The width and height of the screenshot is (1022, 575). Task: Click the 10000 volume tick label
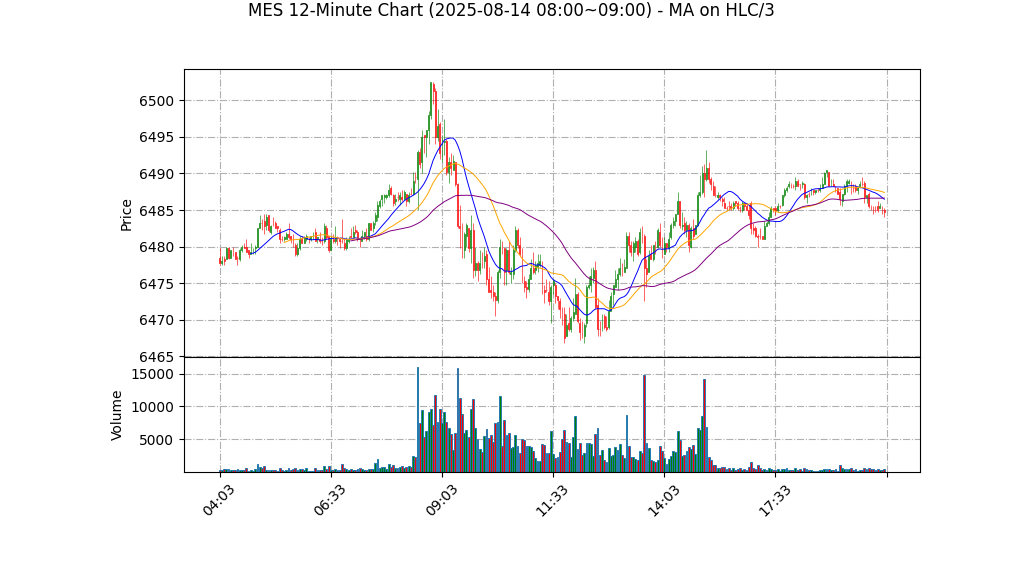(153, 407)
